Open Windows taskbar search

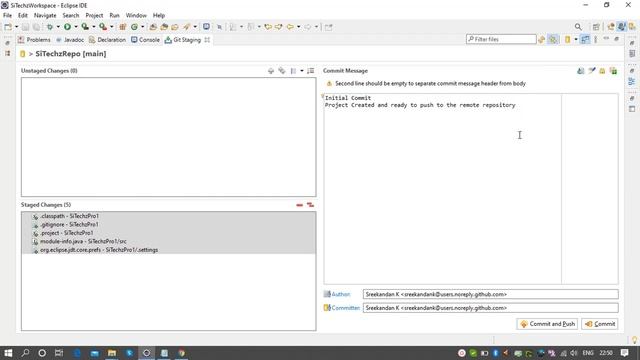pos(25,353)
